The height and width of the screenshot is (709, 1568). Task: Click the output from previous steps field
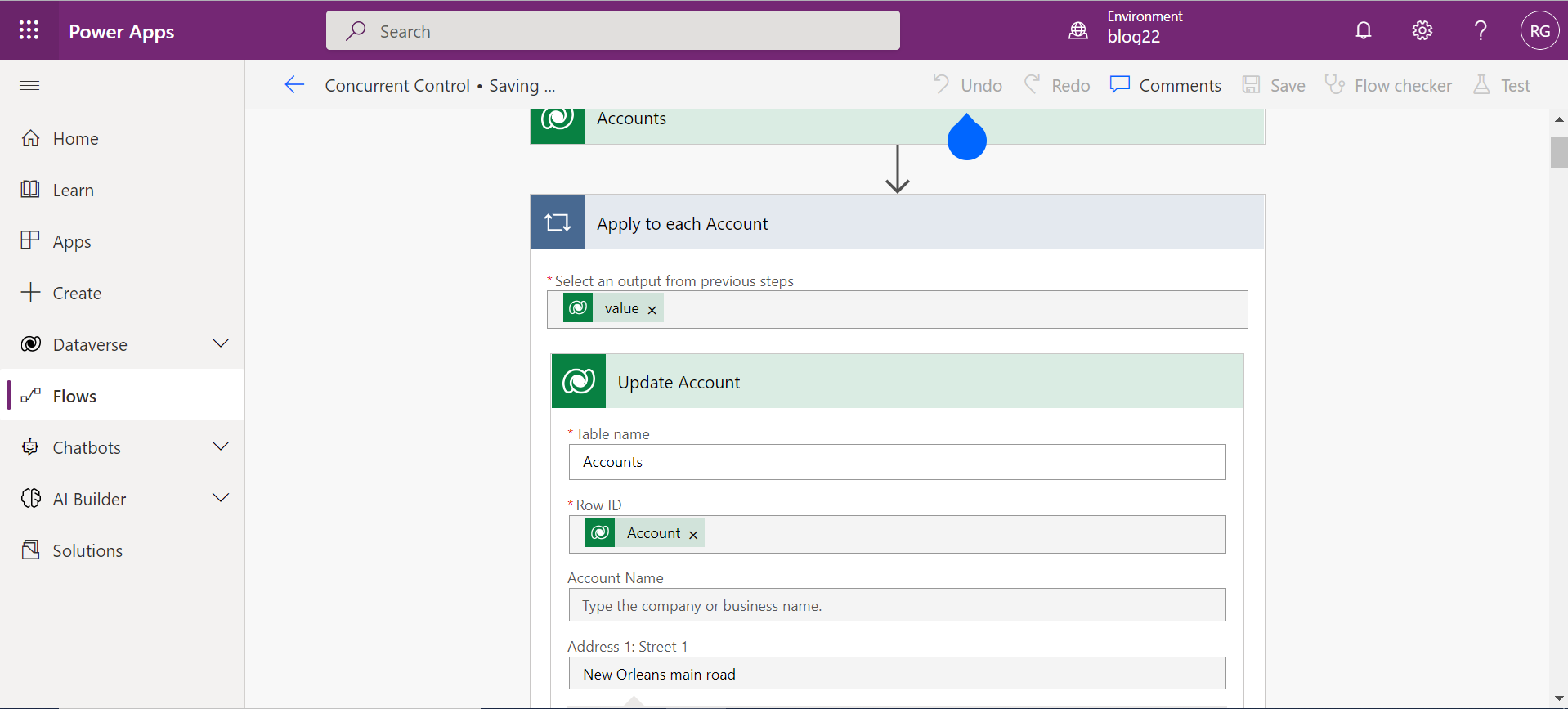[x=897, y=309]
